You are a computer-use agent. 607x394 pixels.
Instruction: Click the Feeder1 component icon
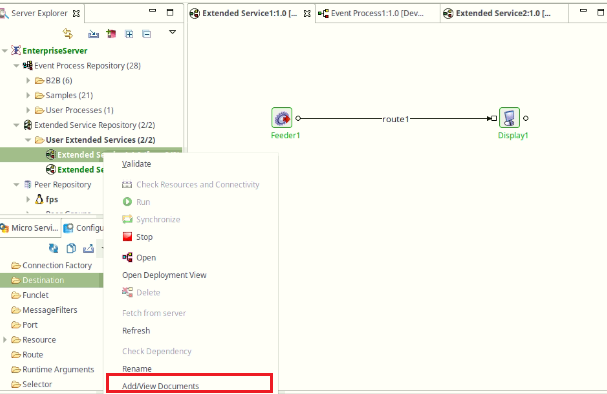point(281,118)
